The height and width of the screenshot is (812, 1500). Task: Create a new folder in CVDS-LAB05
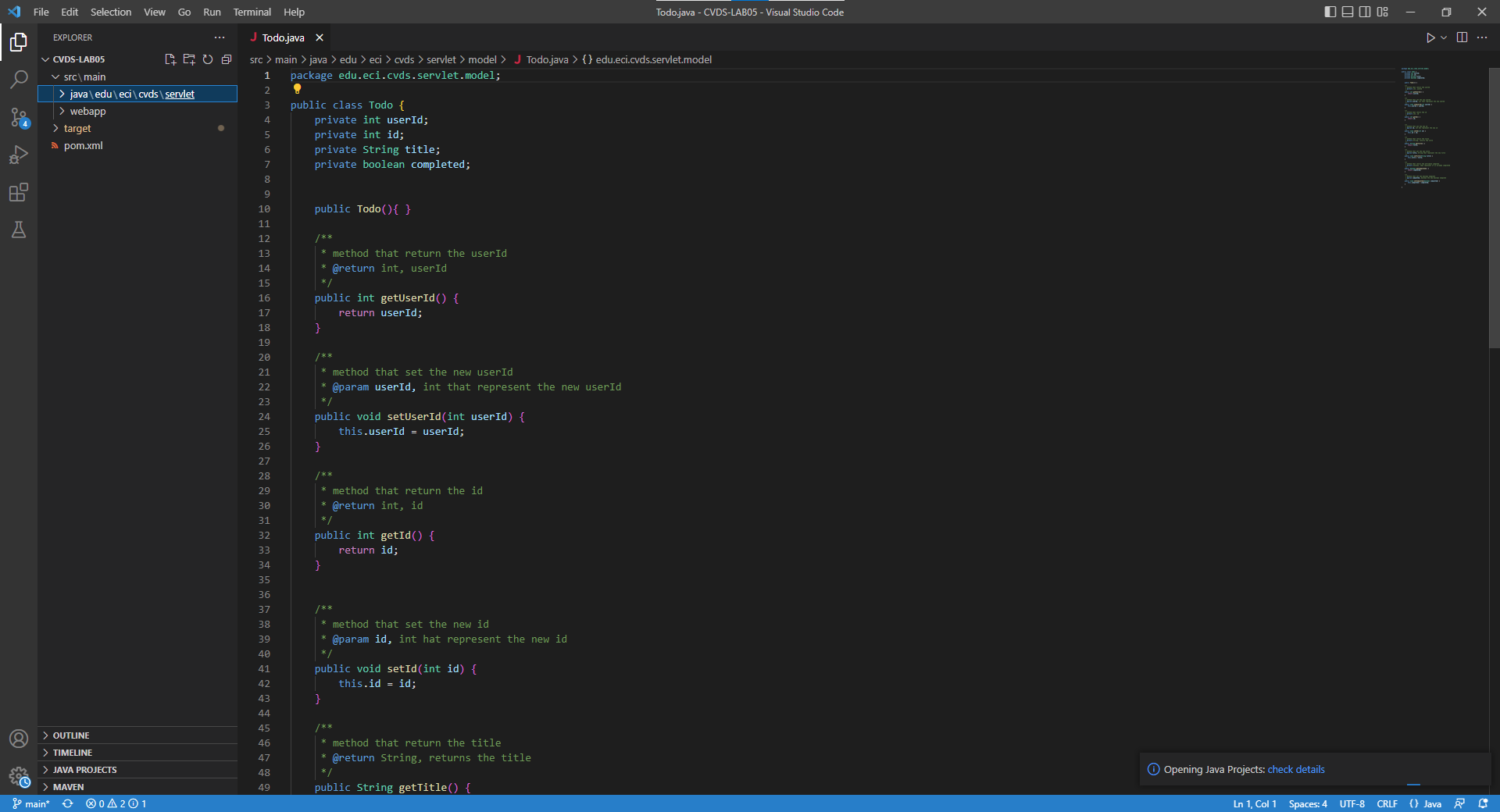(189, 59)
